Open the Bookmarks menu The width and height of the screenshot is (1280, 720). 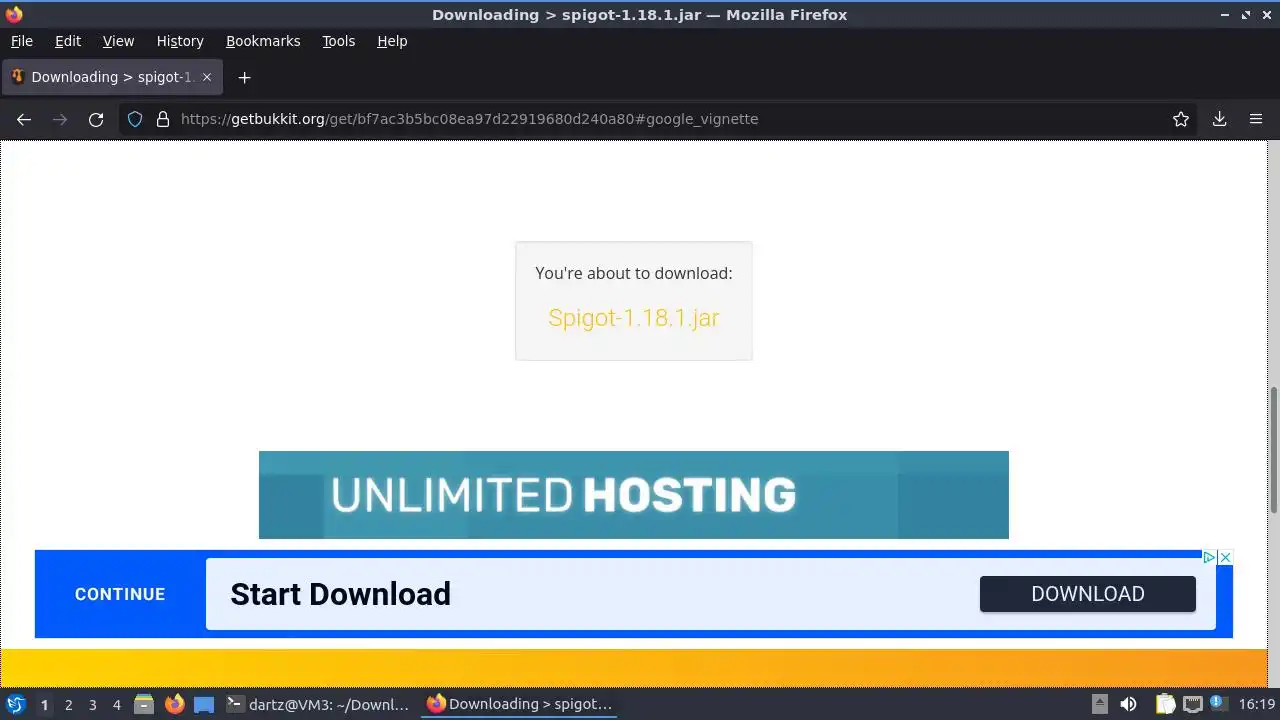click(263, 41)
